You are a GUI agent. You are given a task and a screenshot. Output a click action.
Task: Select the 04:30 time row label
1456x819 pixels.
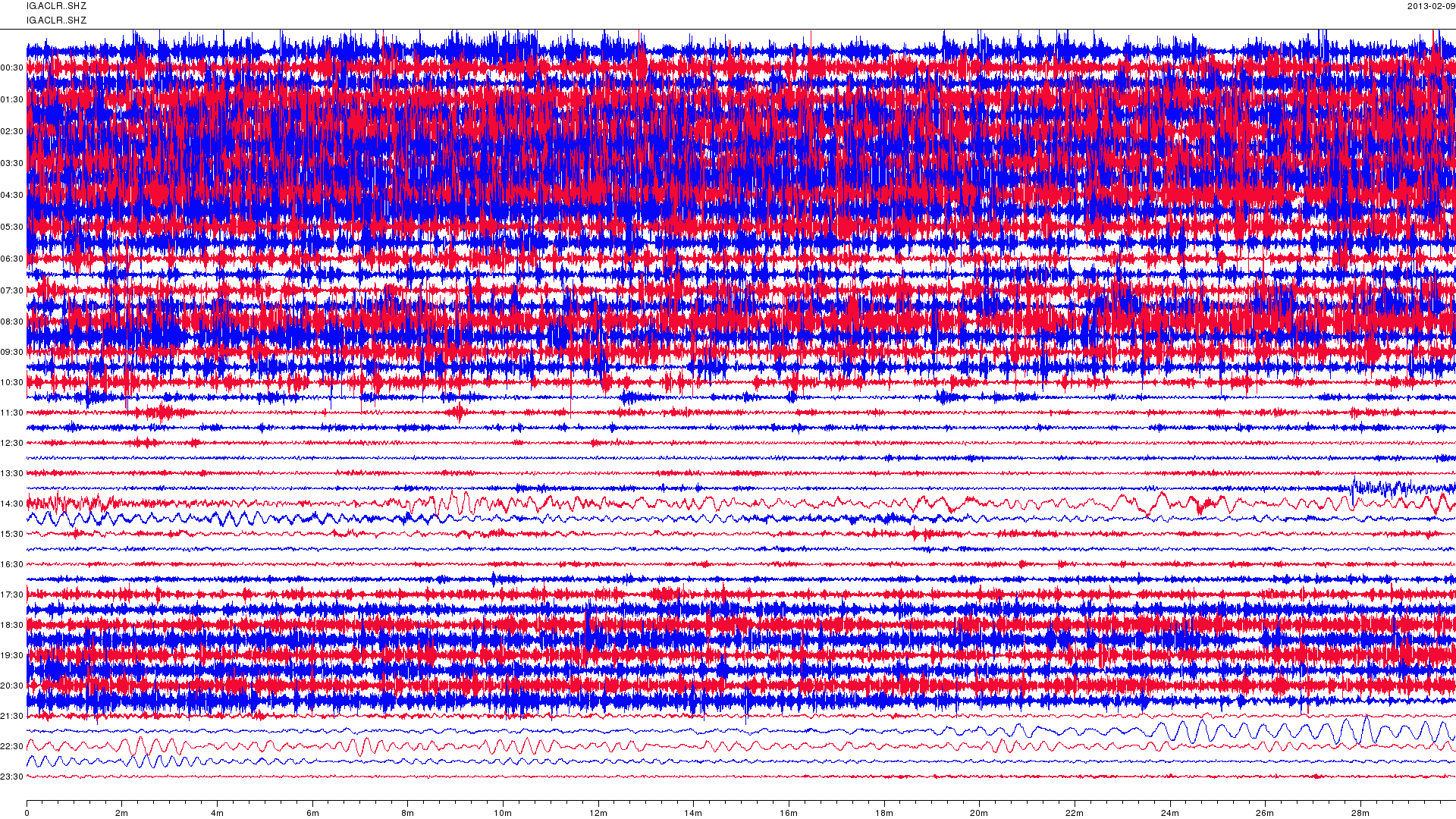(12, 196)
